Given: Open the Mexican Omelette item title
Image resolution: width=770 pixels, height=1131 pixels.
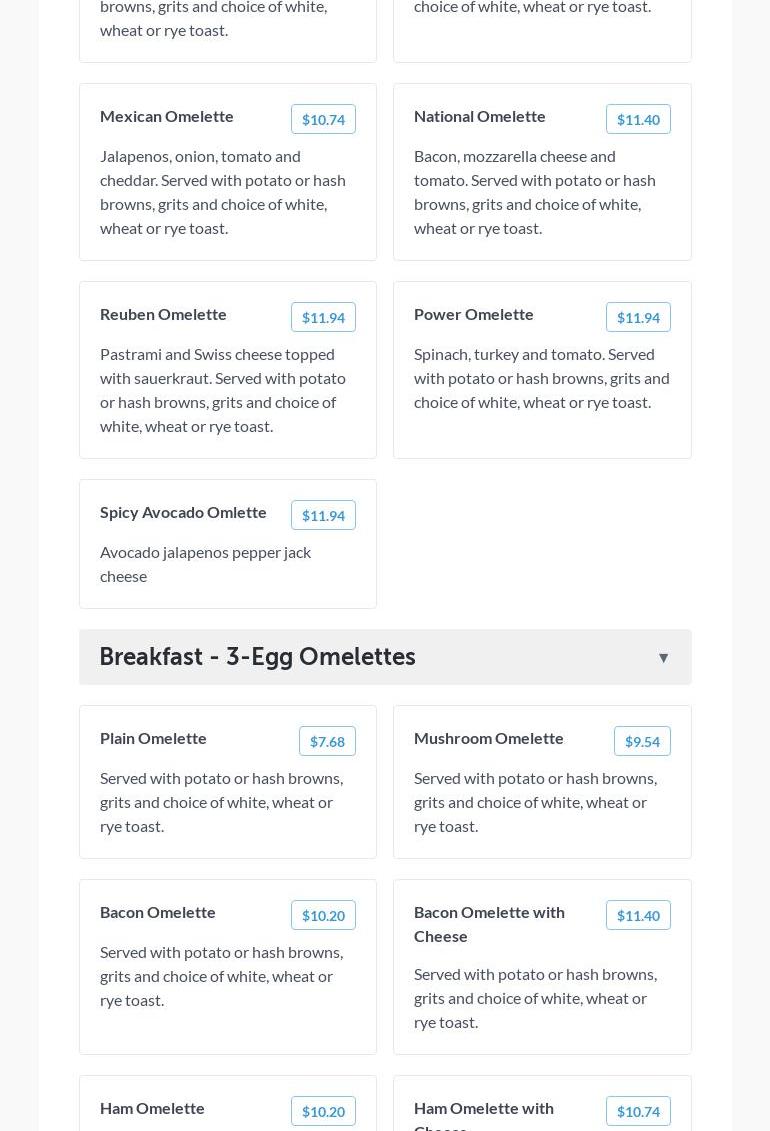Looking at the screenshot, I should (167, 116).
